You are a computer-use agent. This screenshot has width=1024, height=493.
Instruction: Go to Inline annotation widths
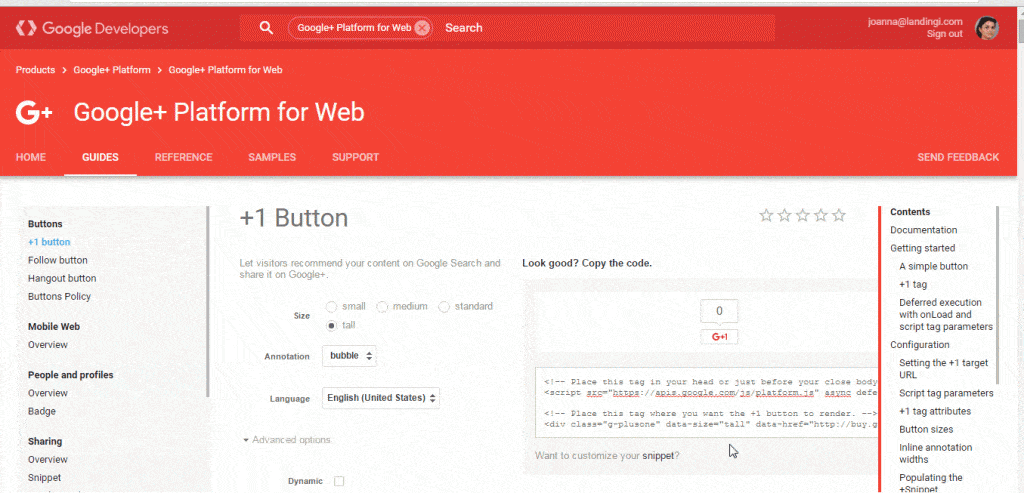click(936, 453)
